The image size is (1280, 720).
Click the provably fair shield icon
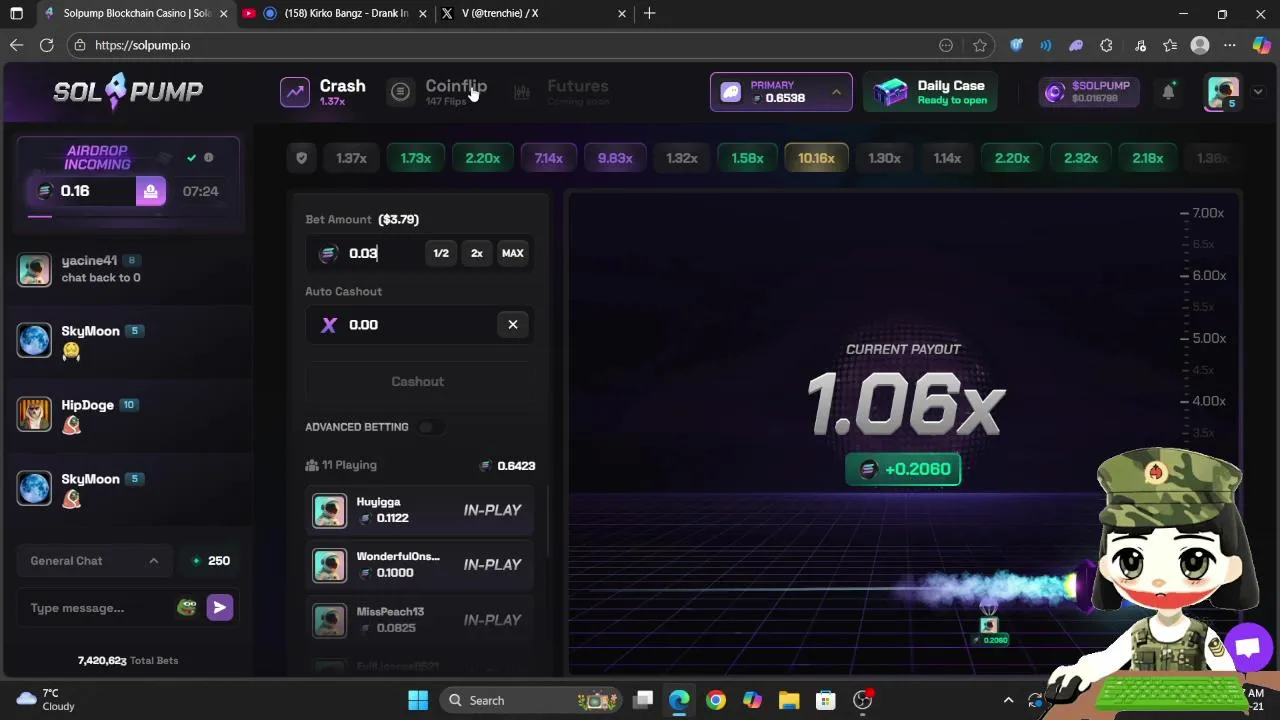[301, 158]
